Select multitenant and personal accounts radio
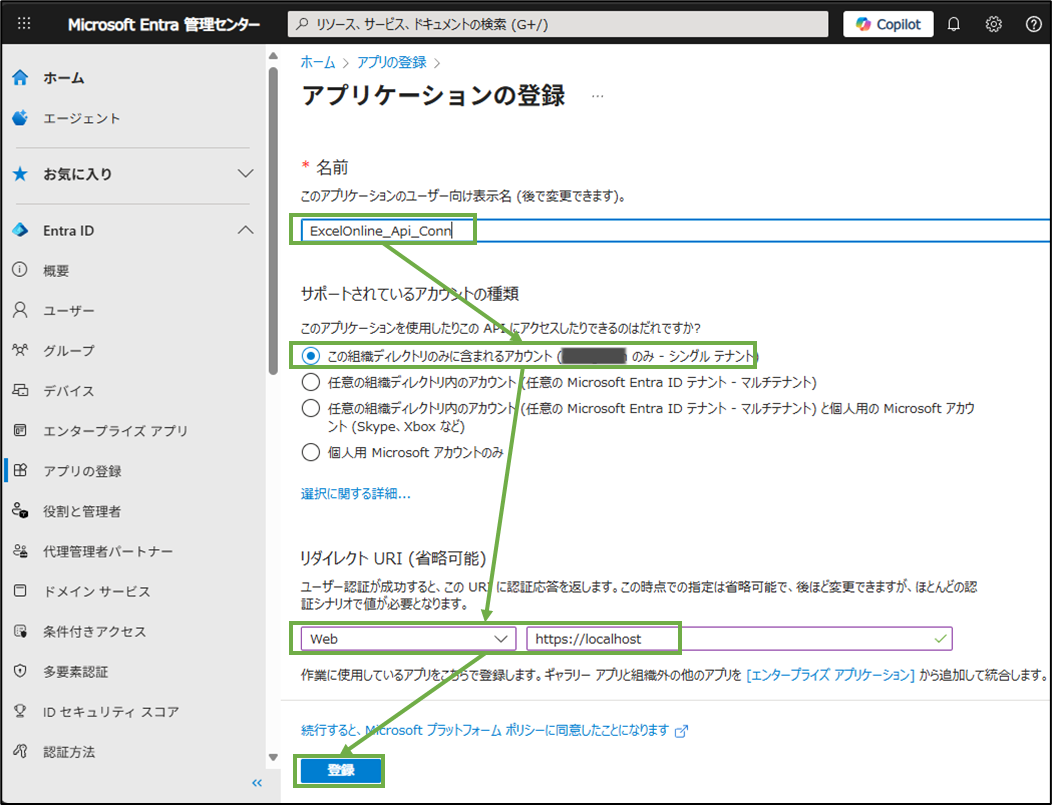Image resolution: width=1052 pixels, height=805 pixels. pyautogui.click(x=311, y=408)
